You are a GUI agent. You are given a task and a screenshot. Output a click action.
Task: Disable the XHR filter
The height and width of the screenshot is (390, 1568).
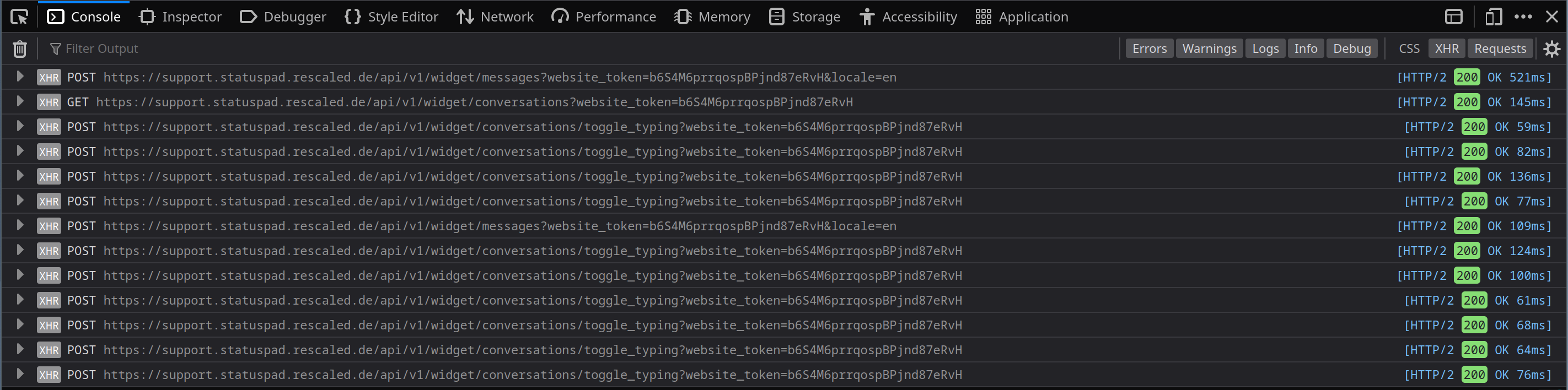1447,48
